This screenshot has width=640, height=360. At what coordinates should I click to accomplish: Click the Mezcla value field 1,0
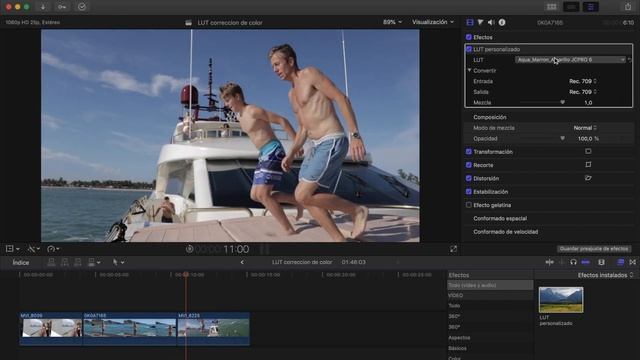point(588,102)
